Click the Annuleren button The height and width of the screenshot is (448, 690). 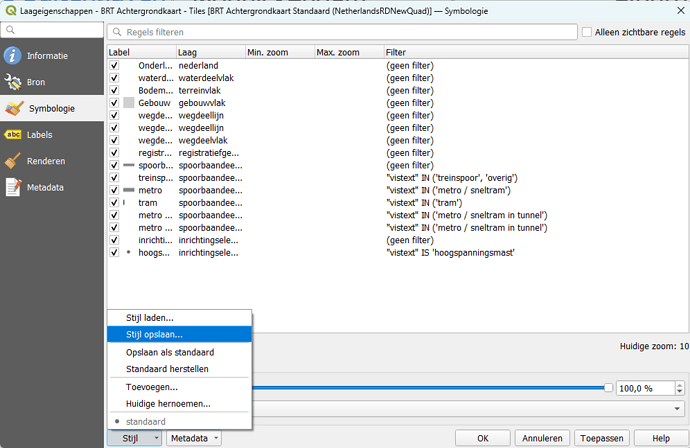(542, 438)
